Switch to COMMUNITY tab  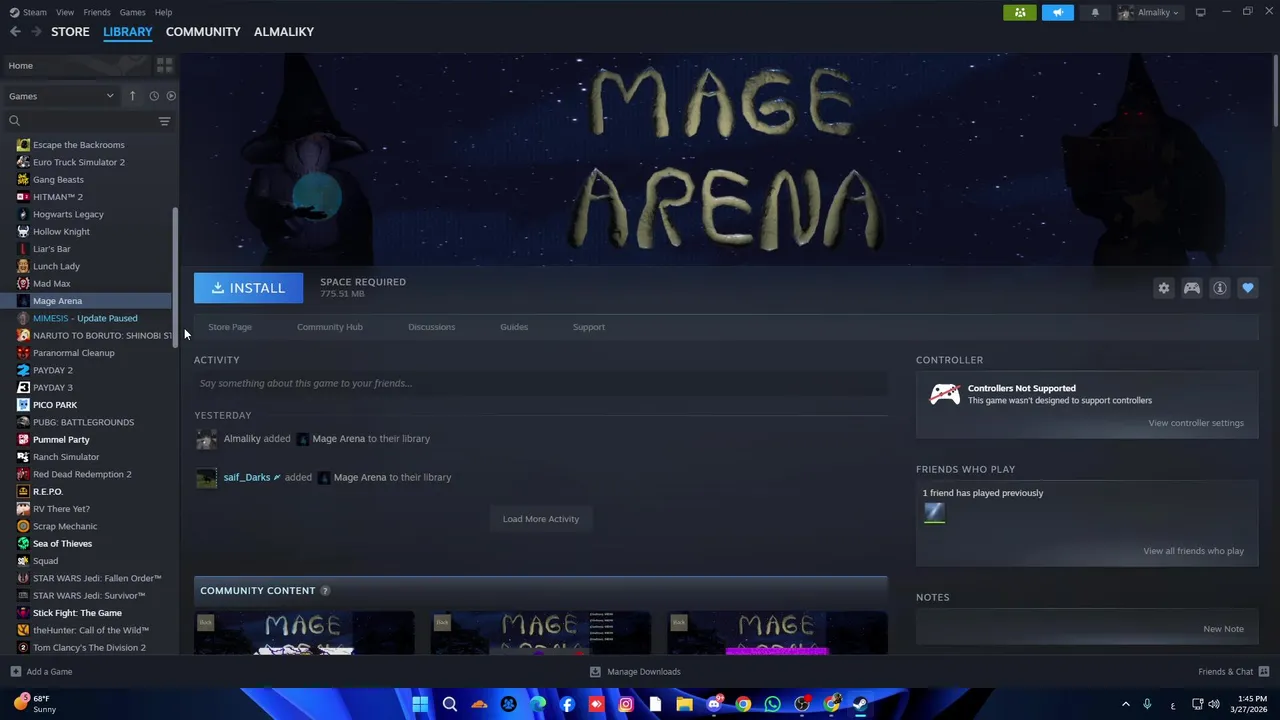[x=203, y=32]
